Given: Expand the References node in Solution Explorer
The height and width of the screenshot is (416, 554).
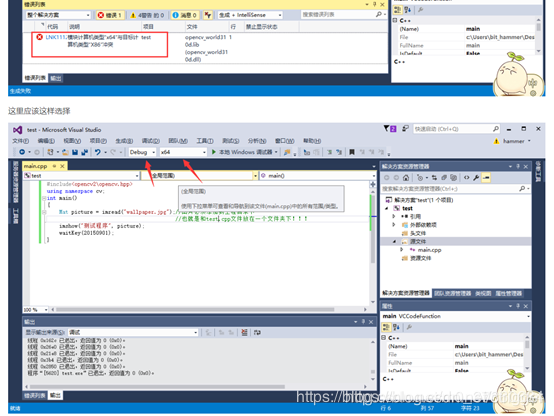Looking at the screenshot, I should pyautogui.click(x=394, y=216).
